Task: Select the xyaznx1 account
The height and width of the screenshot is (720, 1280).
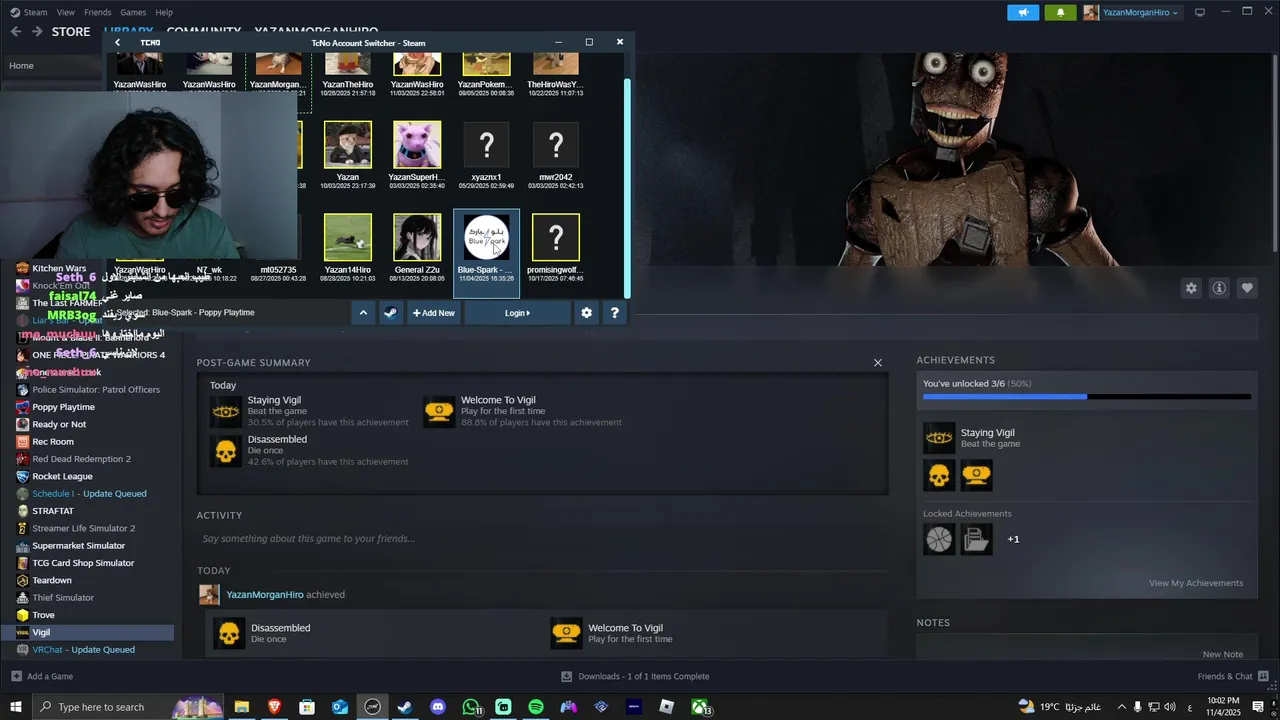Action: 486,154
